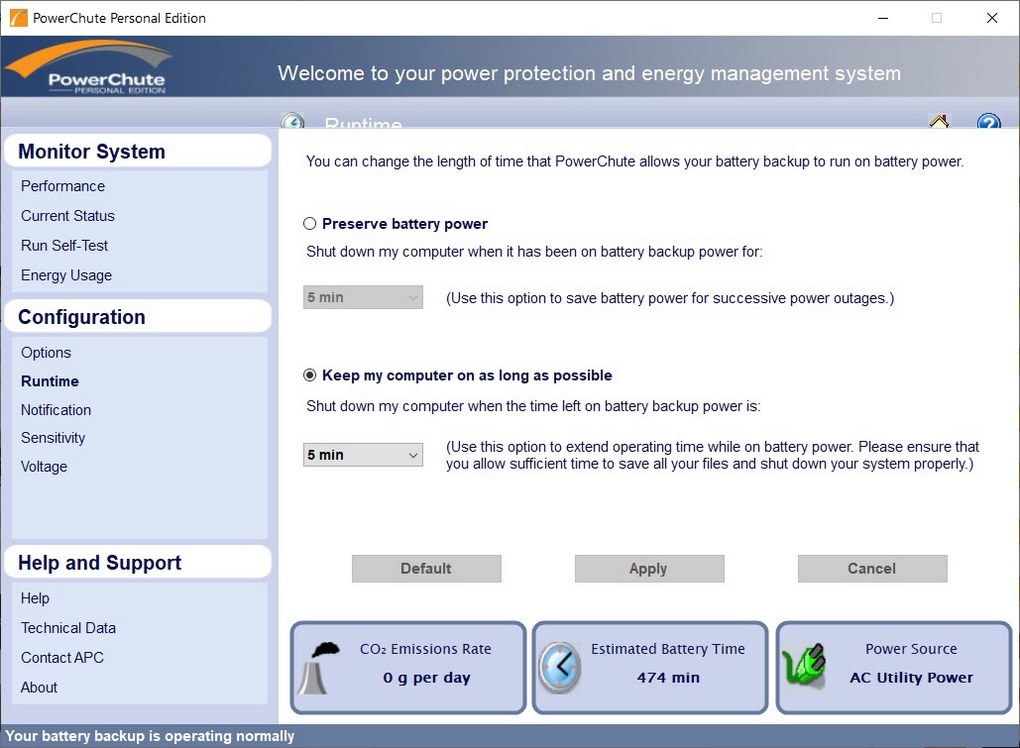Click the PowerChute app icon in title bar
This screenshot has width=1020, height=748.
(18, 18)
